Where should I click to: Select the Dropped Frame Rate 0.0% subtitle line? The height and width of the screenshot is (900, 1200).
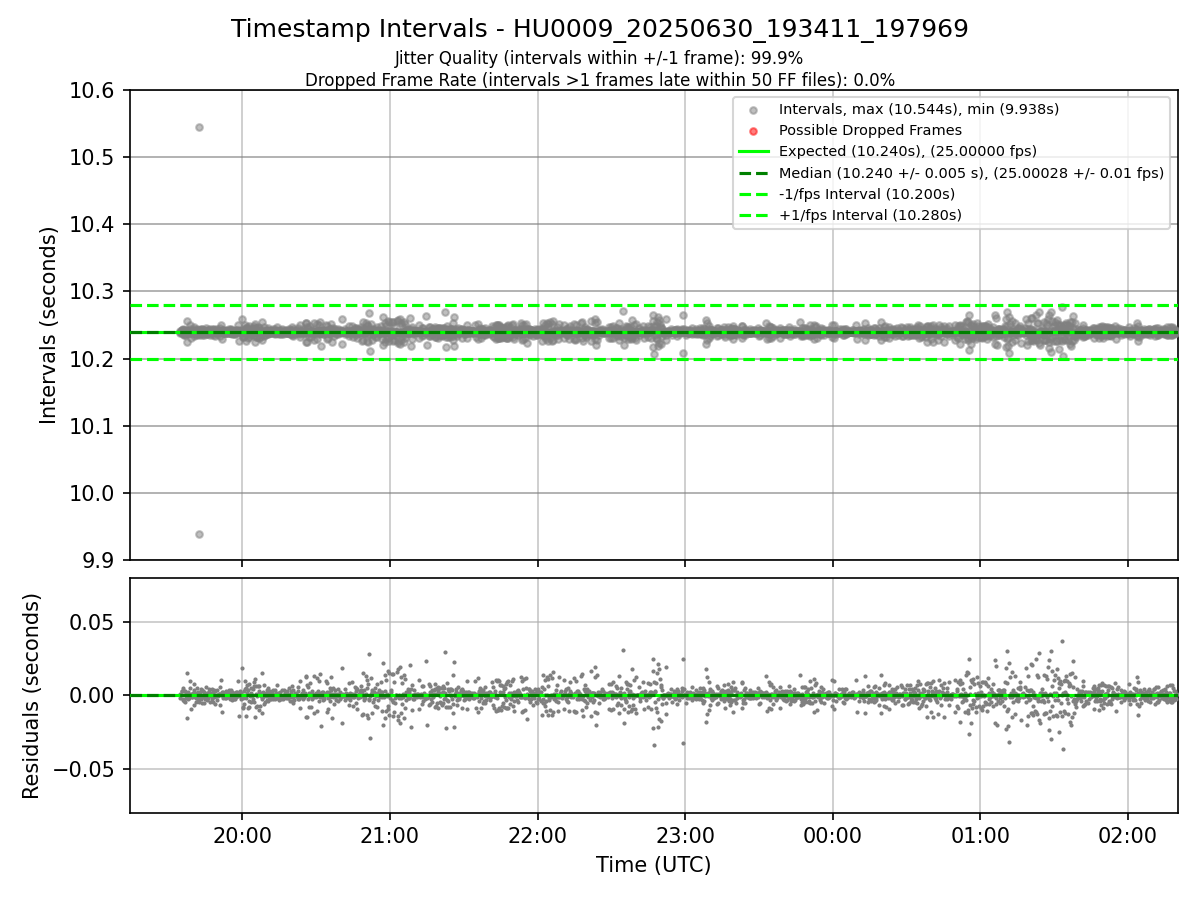[600, 79]
